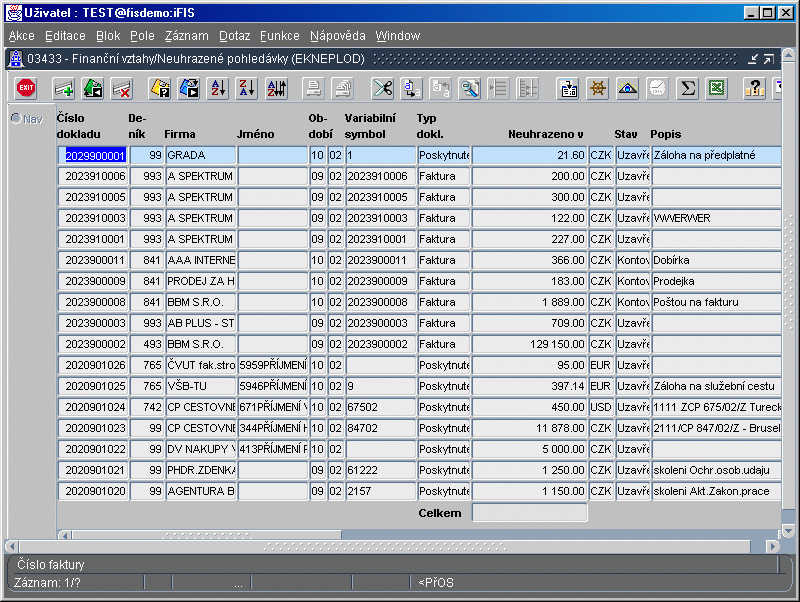Click the insert new record icon

coord(64,88)
